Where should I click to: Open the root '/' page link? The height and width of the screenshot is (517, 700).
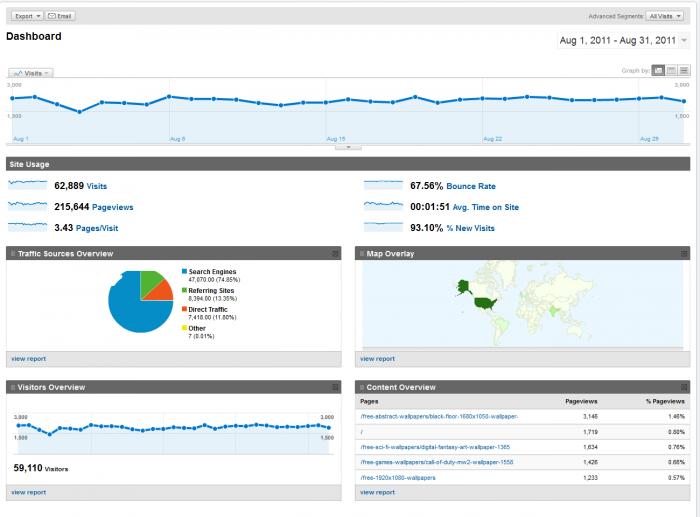tap(362, 432)
